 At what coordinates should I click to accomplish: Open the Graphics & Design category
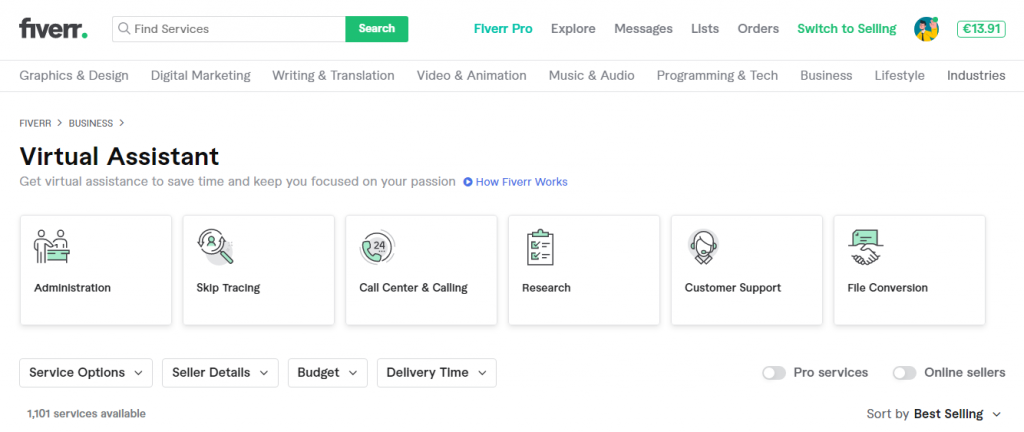[x=74, y=76]
